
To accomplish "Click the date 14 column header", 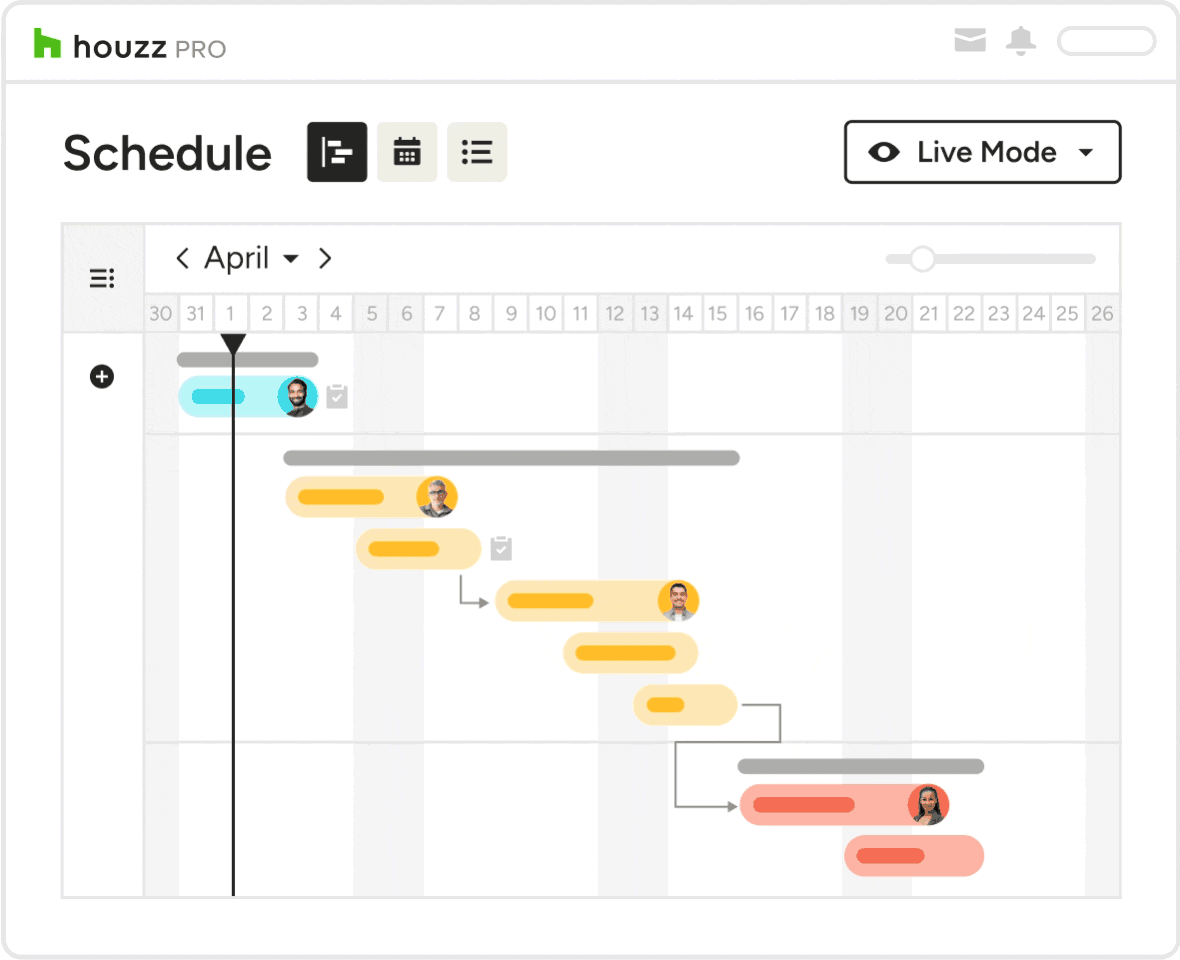I will click(x=683, y=313).
